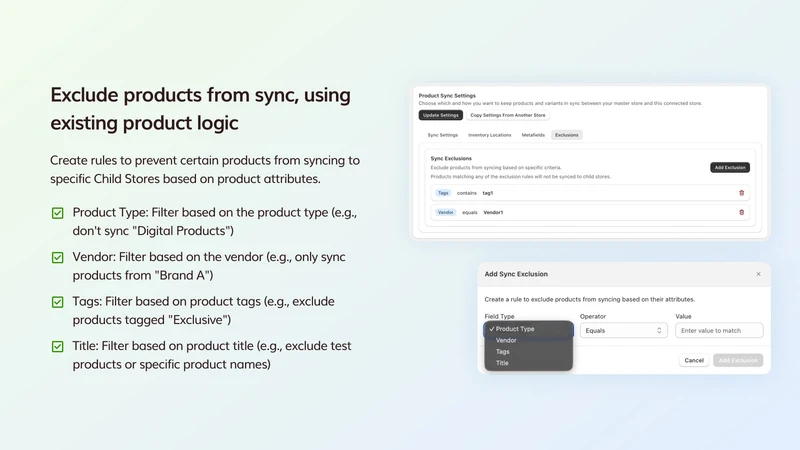Click the Title feature checkmark bullet
This screenshot has width=800, height=450.
point(58,346)
